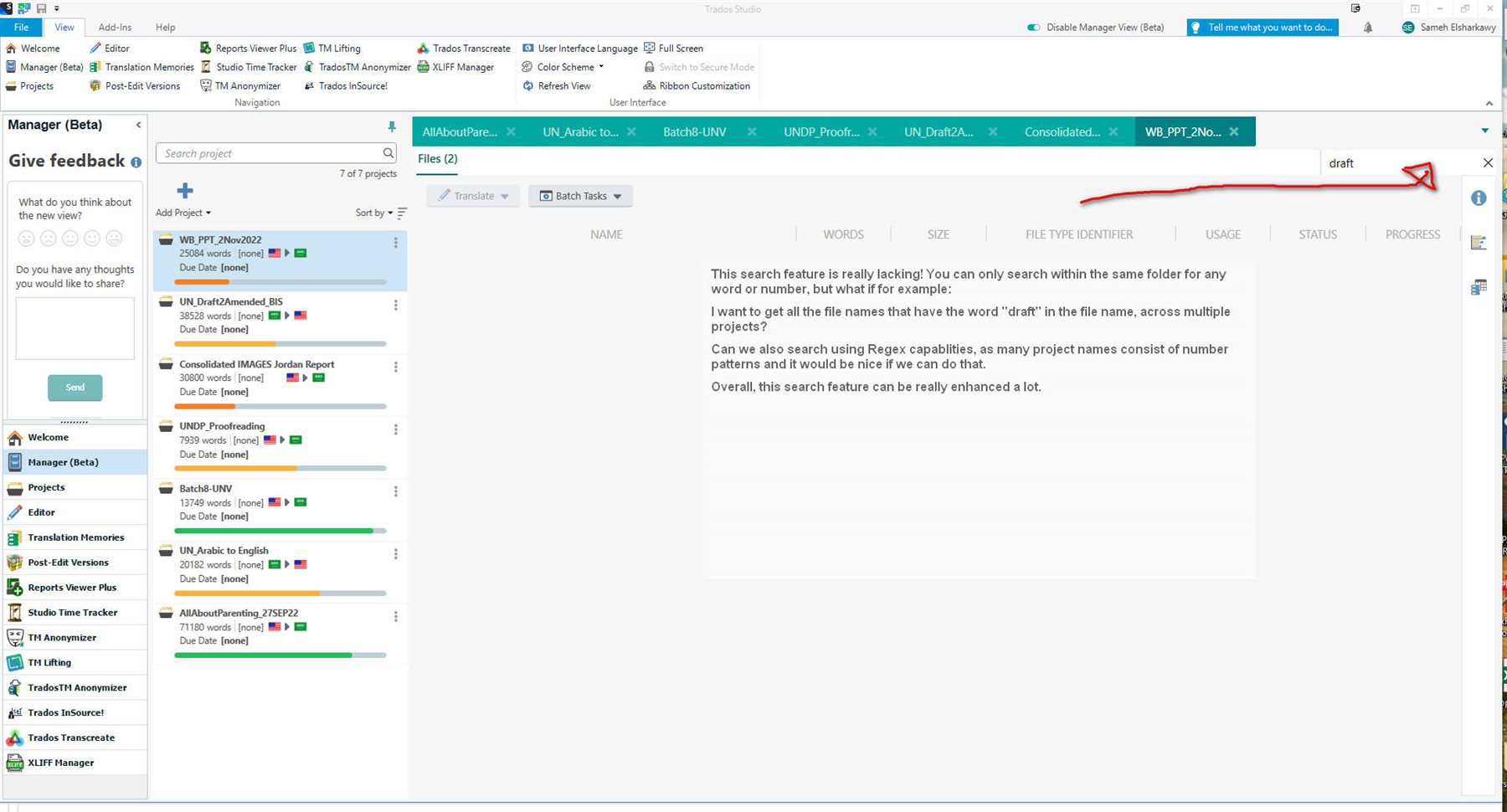The width and height of the screenshot is (1507, 812).
Task: Switch to UNDP_Proofr... project tab
Action: click(x=821, y=131)
